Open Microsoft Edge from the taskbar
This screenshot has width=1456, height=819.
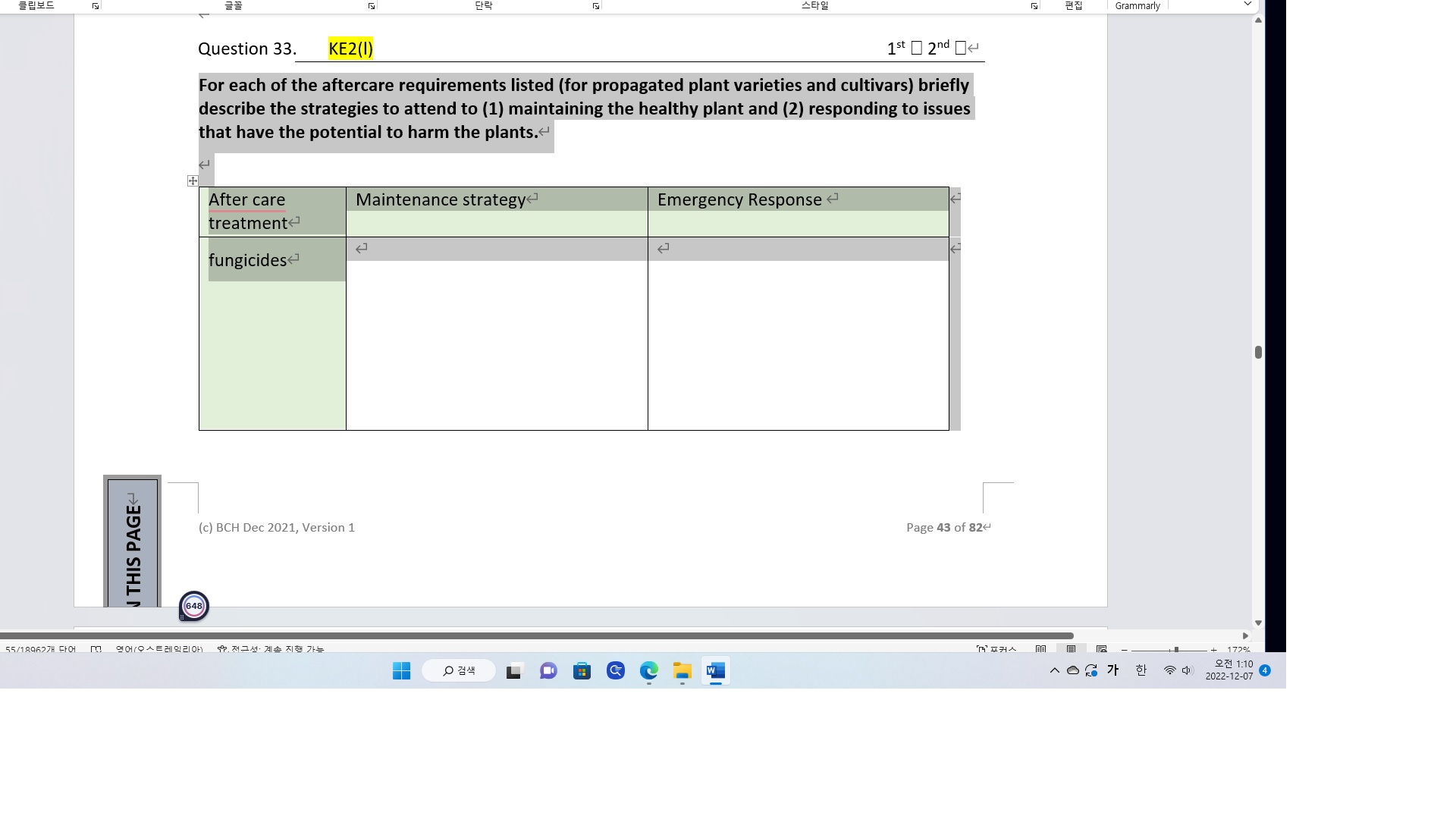point(648,670)
